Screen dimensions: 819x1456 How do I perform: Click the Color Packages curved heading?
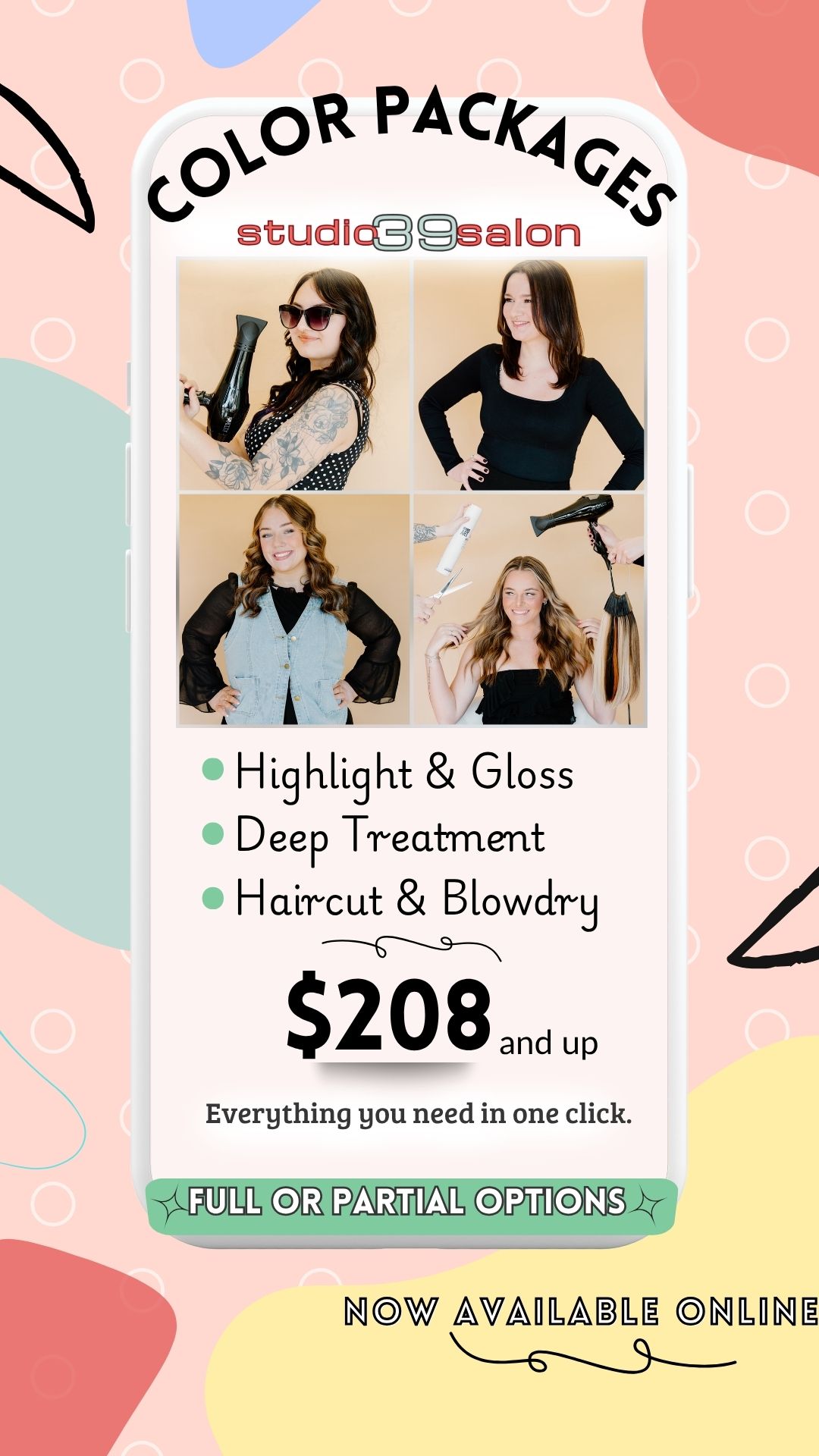click(x=411, y=155)
